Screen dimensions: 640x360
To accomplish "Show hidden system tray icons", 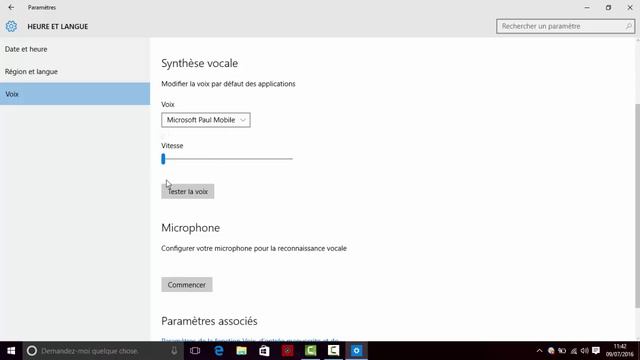I will pos(539,351).
